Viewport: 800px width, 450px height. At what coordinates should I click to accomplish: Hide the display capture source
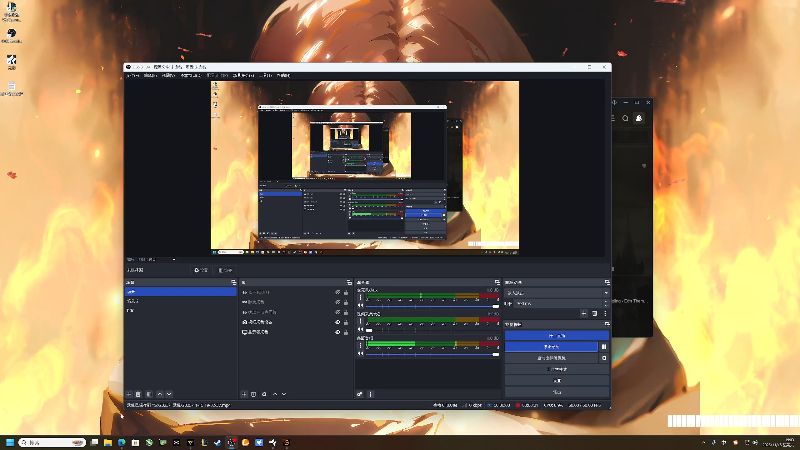coord(337,332)
